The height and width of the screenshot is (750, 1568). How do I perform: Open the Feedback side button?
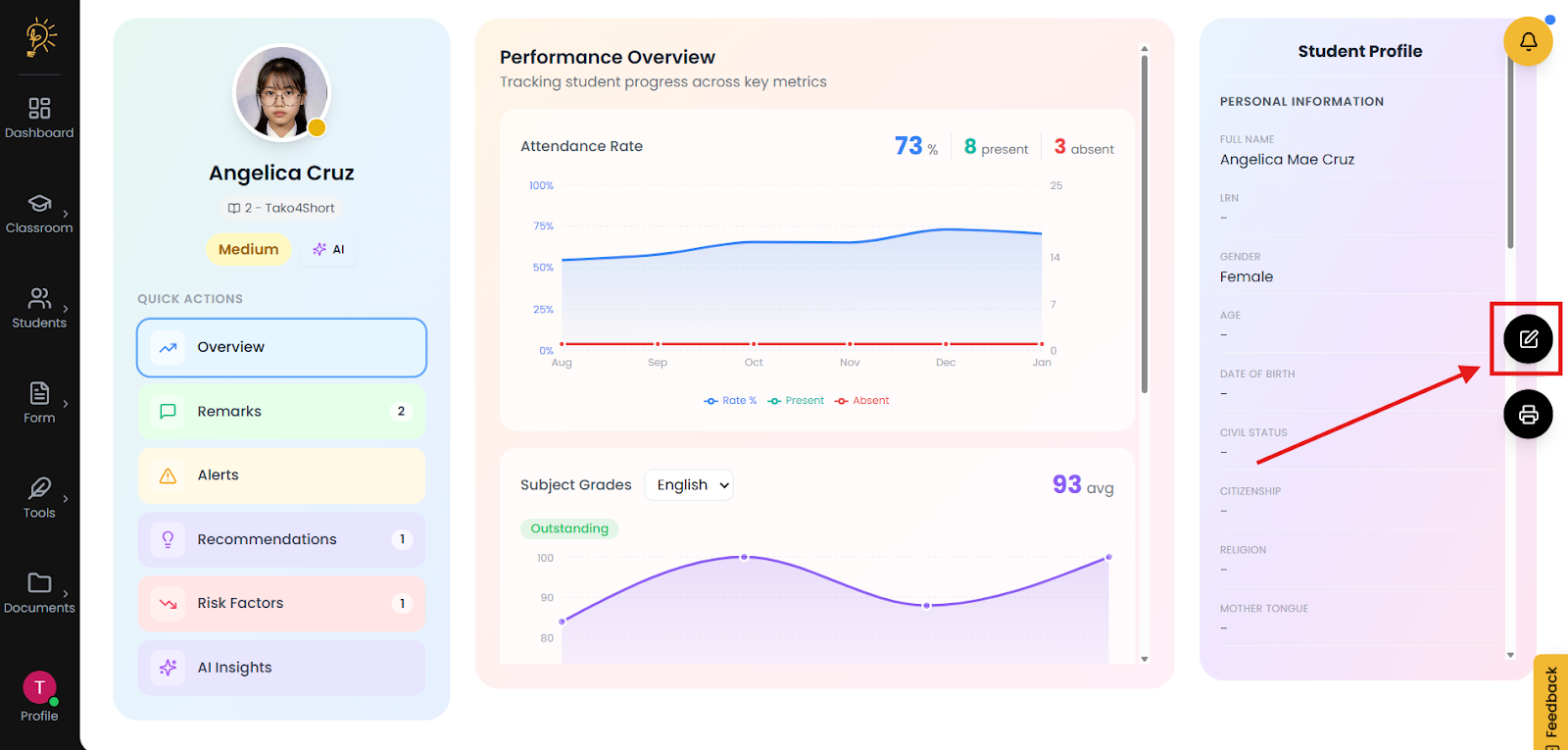tap(1550, 701)
